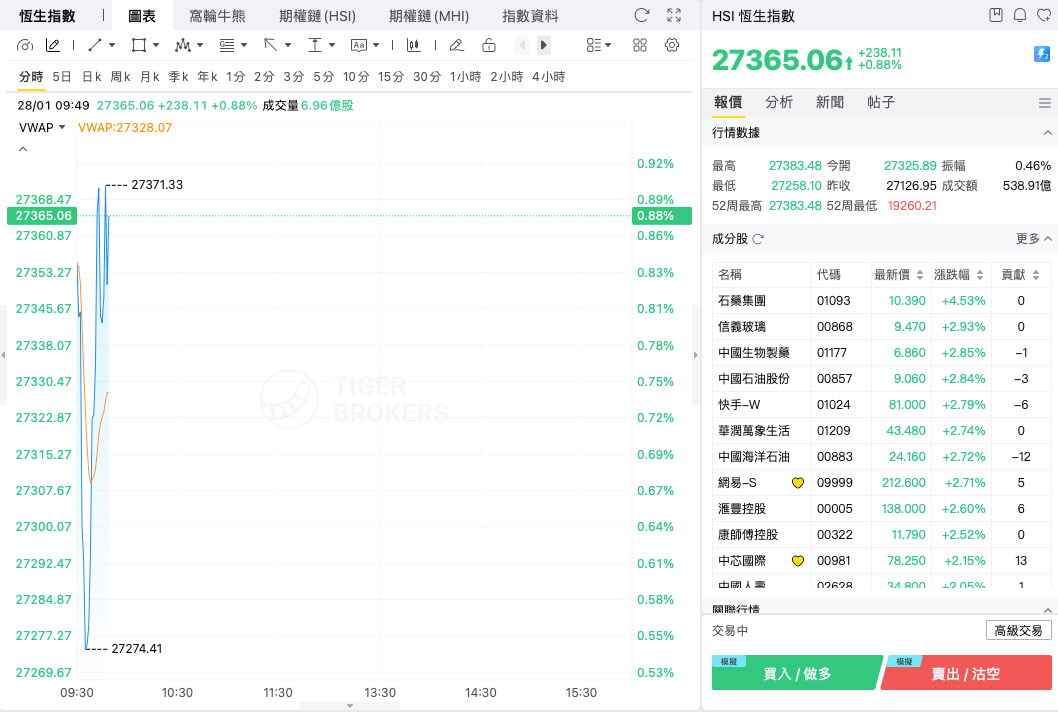This screenshot has width=1058, height=714.
Task: Click the right panel collapse arrow beside chart
Action: (x=696, y=355)
